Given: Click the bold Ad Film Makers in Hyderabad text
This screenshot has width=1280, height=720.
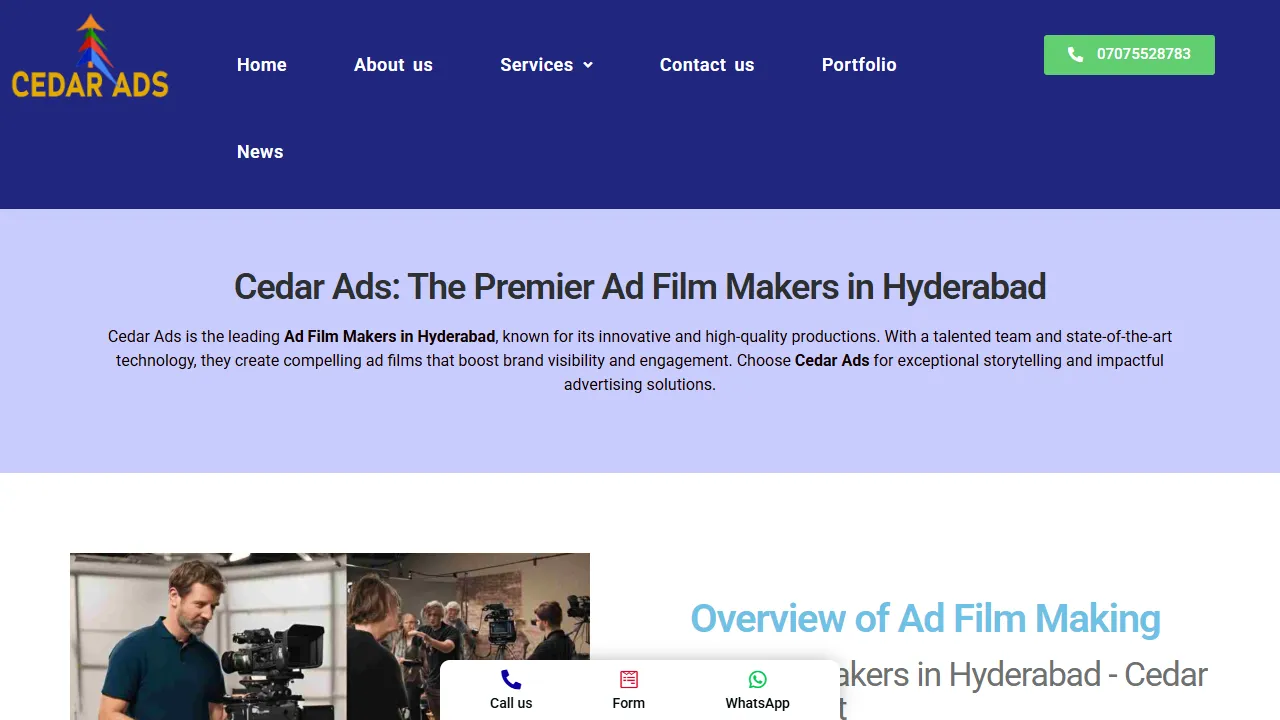Looking at the screenshot, I should (389, 336).
